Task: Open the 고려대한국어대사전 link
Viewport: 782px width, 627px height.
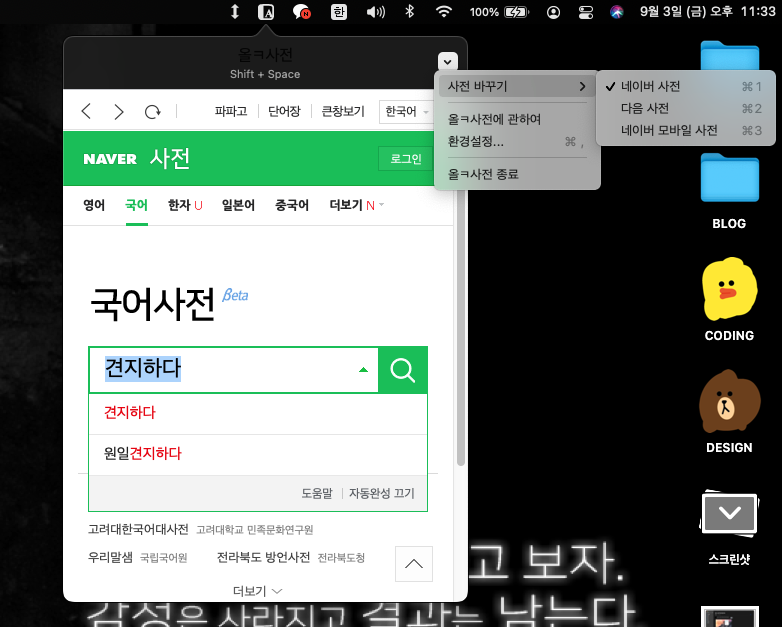Action: tap(138, 529)
